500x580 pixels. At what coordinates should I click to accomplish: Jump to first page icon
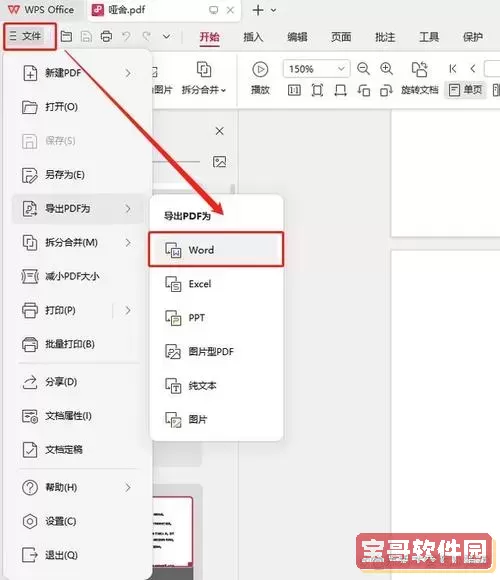coord(453,69)
